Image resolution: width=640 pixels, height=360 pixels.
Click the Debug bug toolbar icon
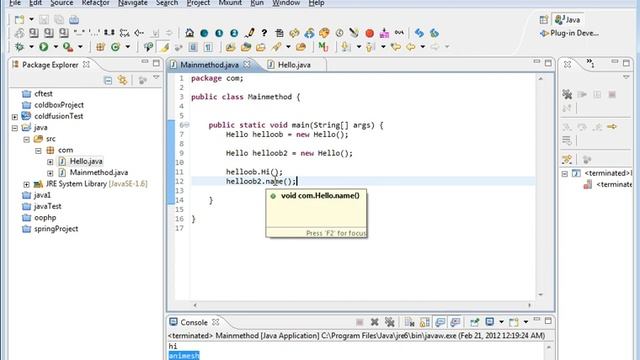[19, 47]
